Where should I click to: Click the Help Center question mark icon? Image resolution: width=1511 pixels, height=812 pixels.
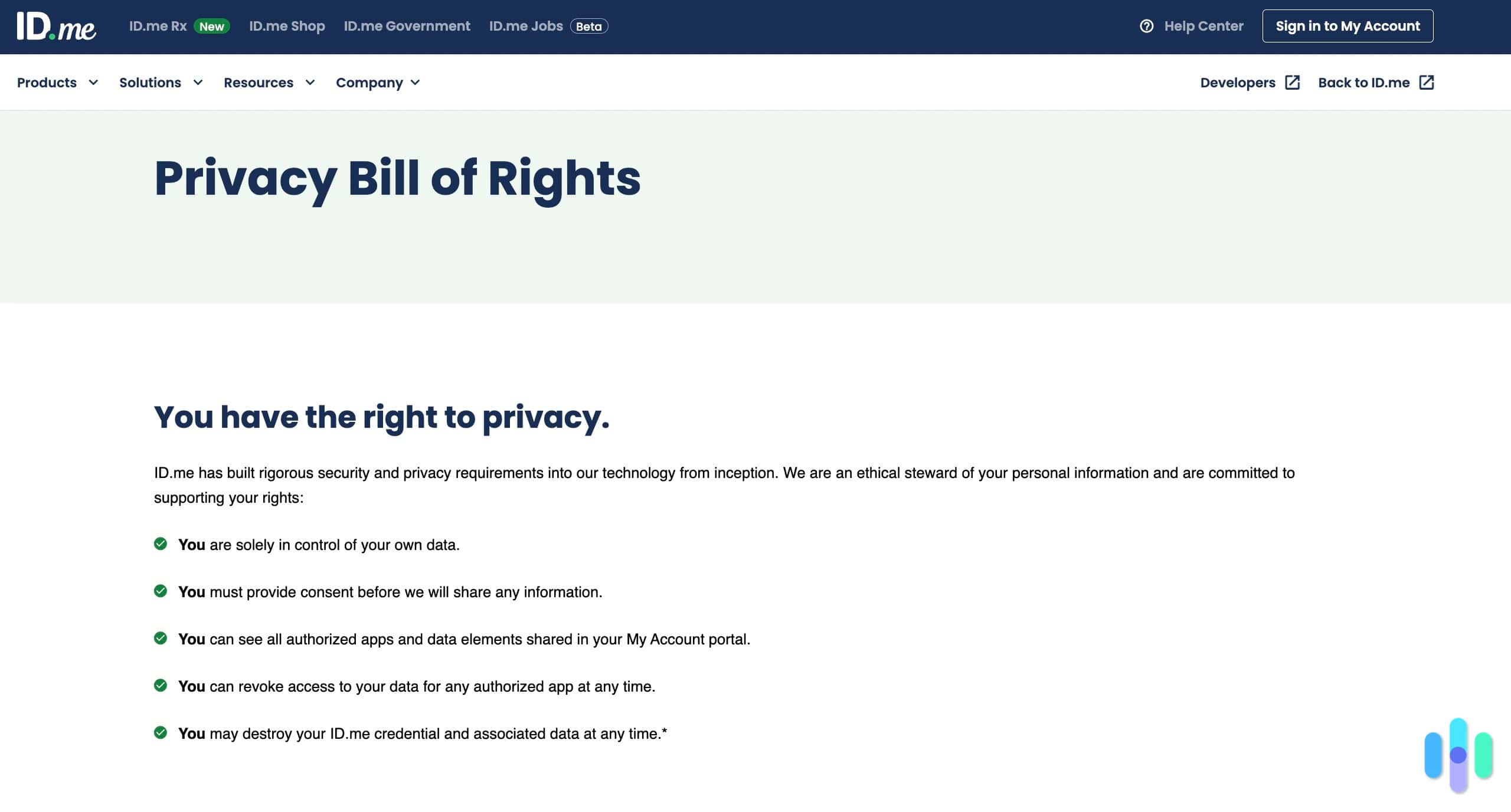click(x=1147, y=26)
